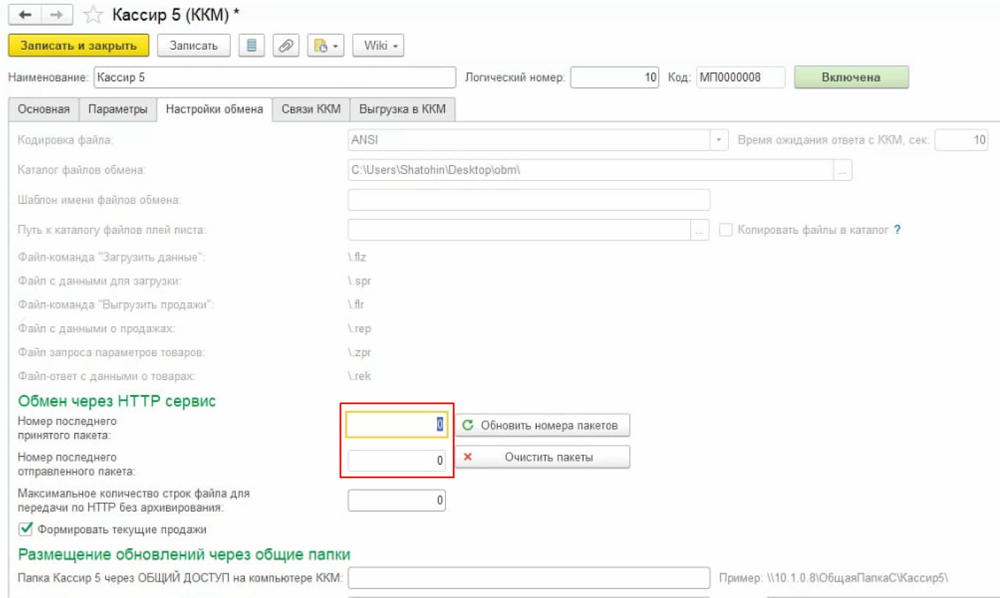Click browse button for playlist catalog path
This screenshot has height=598, width=1000.
pyautogui.click(x=699, y=230)
